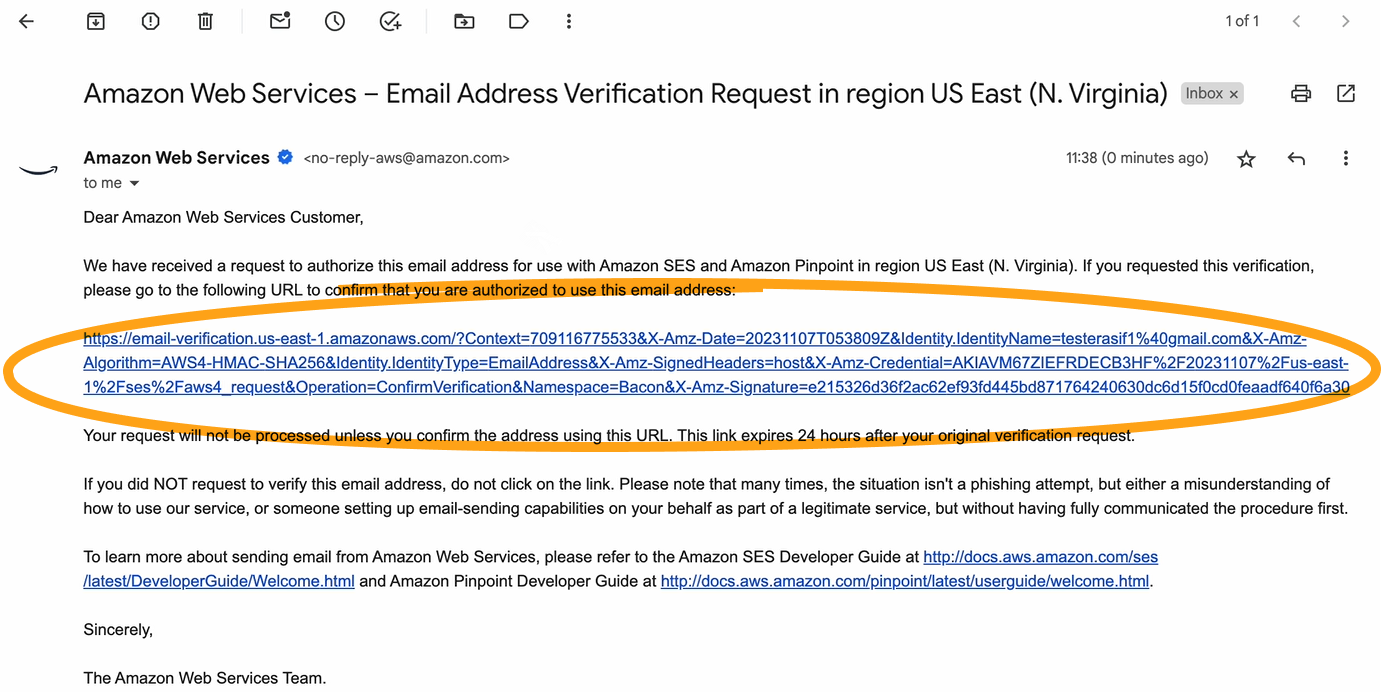
Task: Open the email in a new window
Action: [x=1346, y=94]
